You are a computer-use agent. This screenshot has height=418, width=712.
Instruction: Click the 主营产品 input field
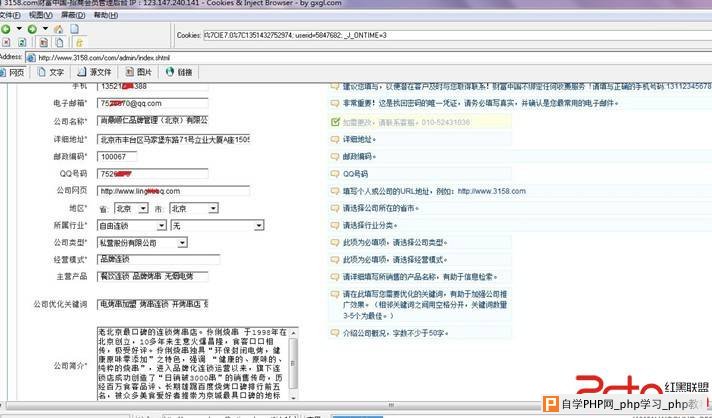click(x=153, y=276)
